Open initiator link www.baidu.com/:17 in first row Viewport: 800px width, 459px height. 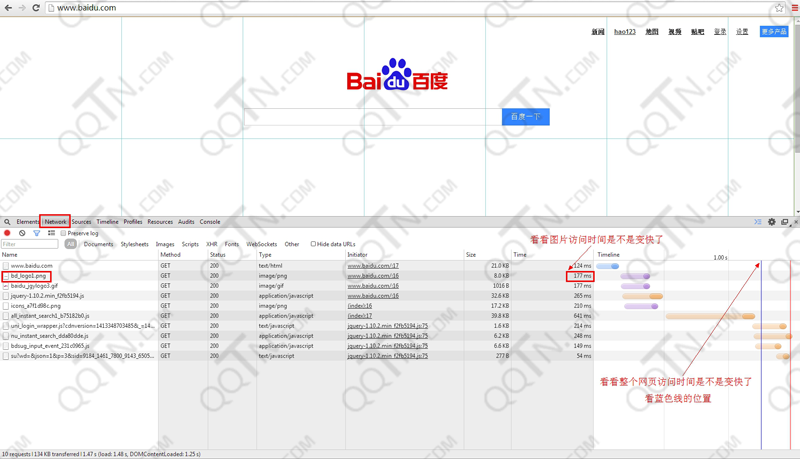click(373, 266)
